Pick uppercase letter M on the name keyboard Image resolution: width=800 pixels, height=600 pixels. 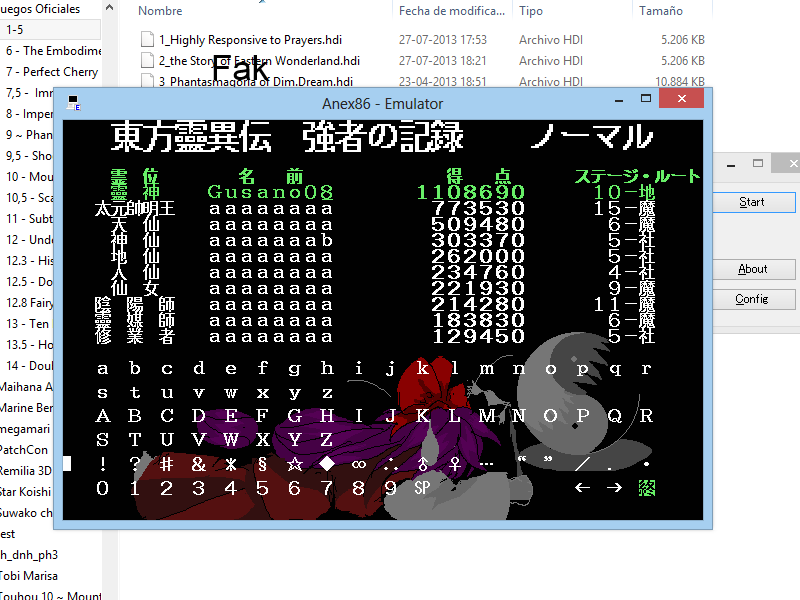point(487,415)
